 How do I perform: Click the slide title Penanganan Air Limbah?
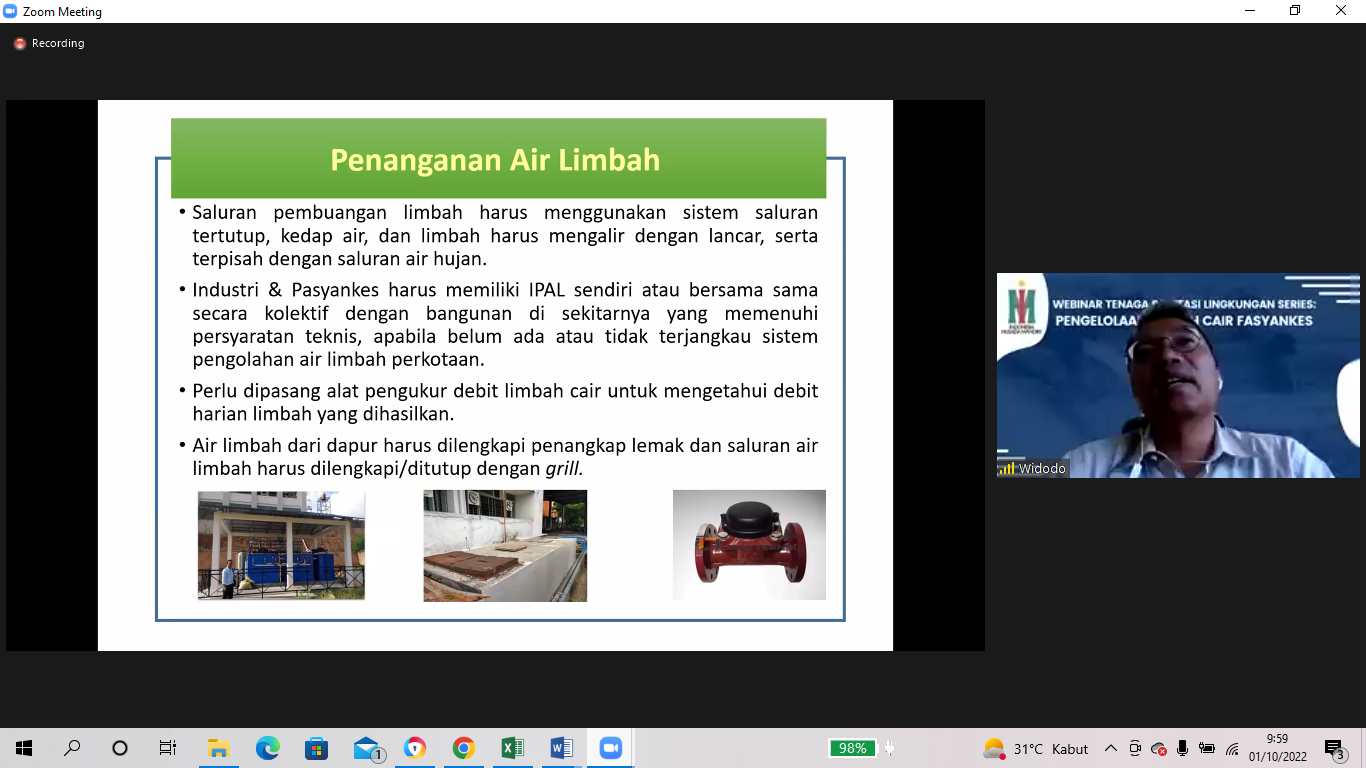[x=495, y=160]
